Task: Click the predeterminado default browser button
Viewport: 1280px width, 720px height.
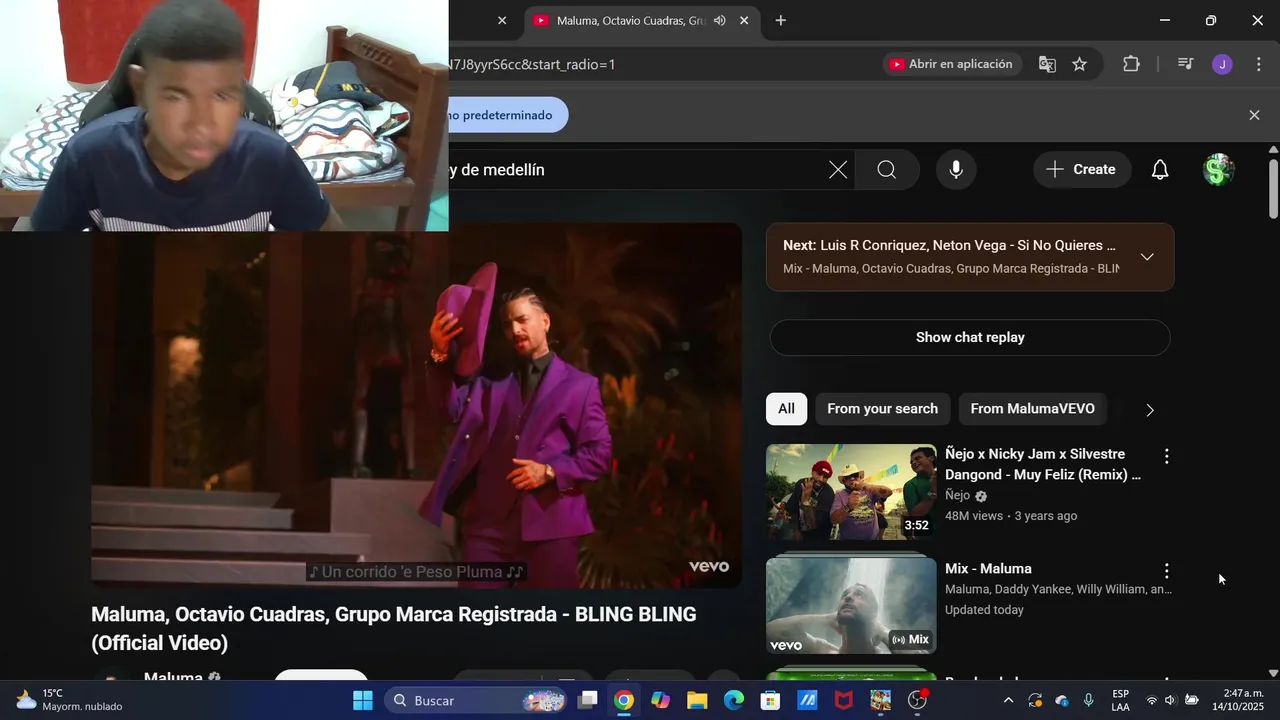Action: click(x=508, y=115)
